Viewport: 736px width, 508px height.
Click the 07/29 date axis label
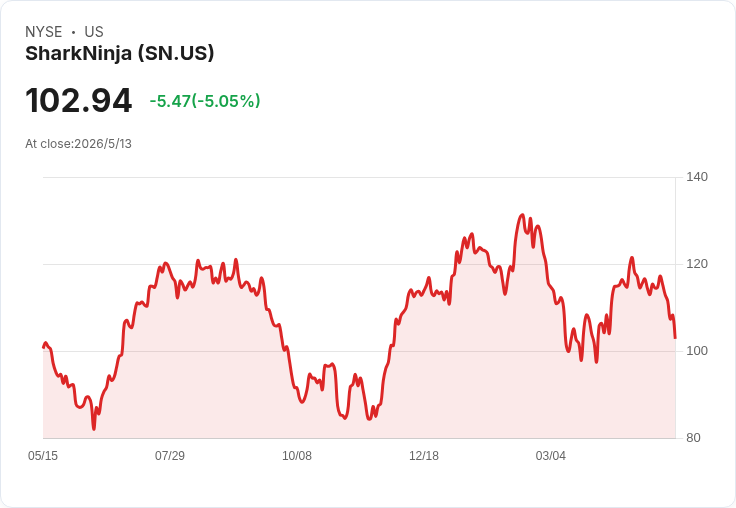[170, 455]
